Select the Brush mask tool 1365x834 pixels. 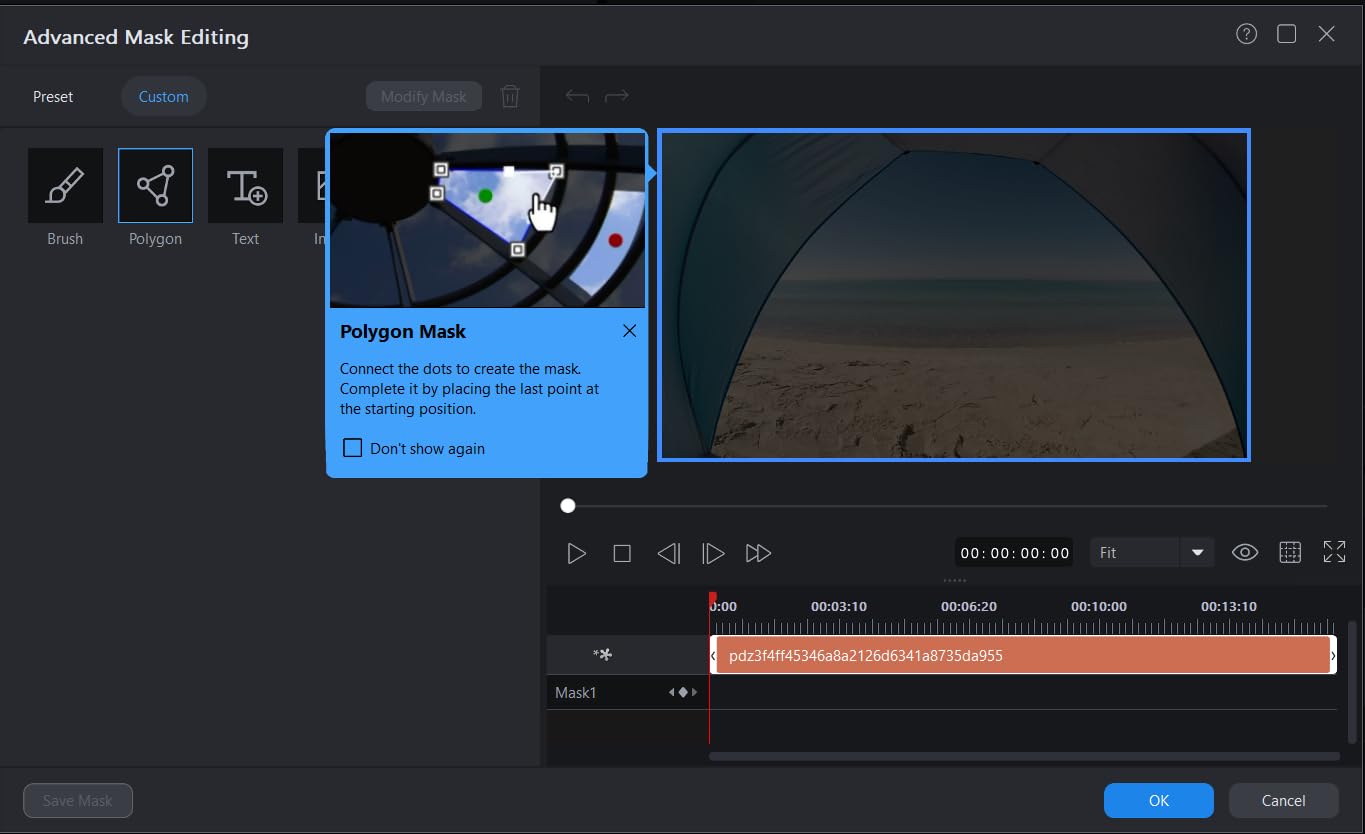pyautogui.click(x=65, y=186)
